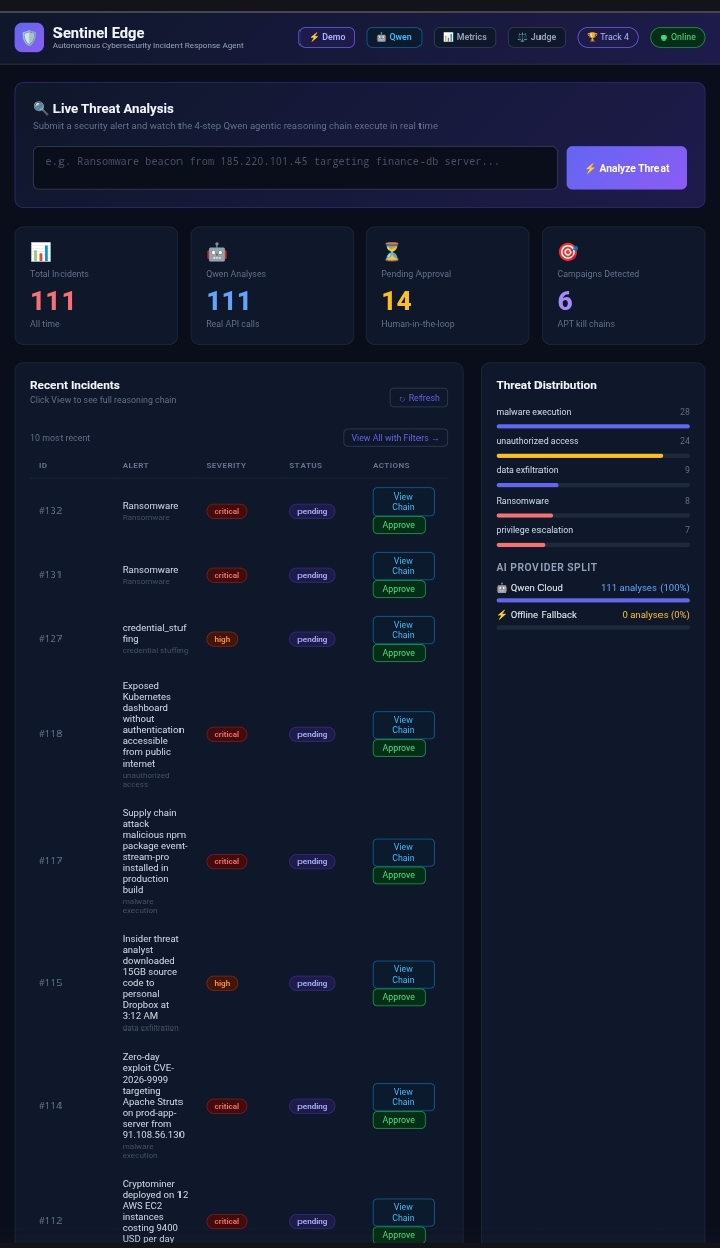Click the Sentinel Edge shield logo

(29, 38)
